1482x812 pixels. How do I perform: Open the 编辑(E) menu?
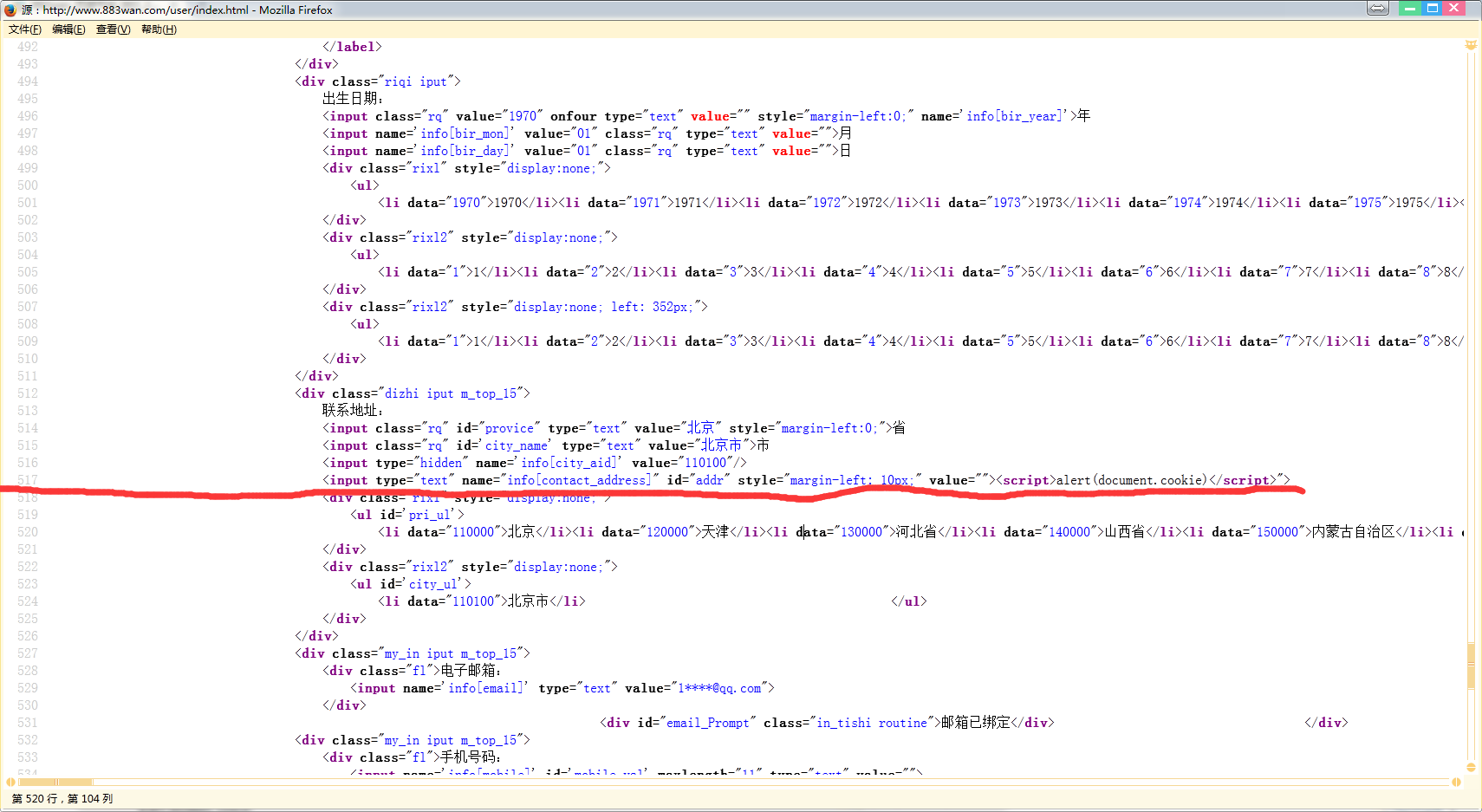68,29
